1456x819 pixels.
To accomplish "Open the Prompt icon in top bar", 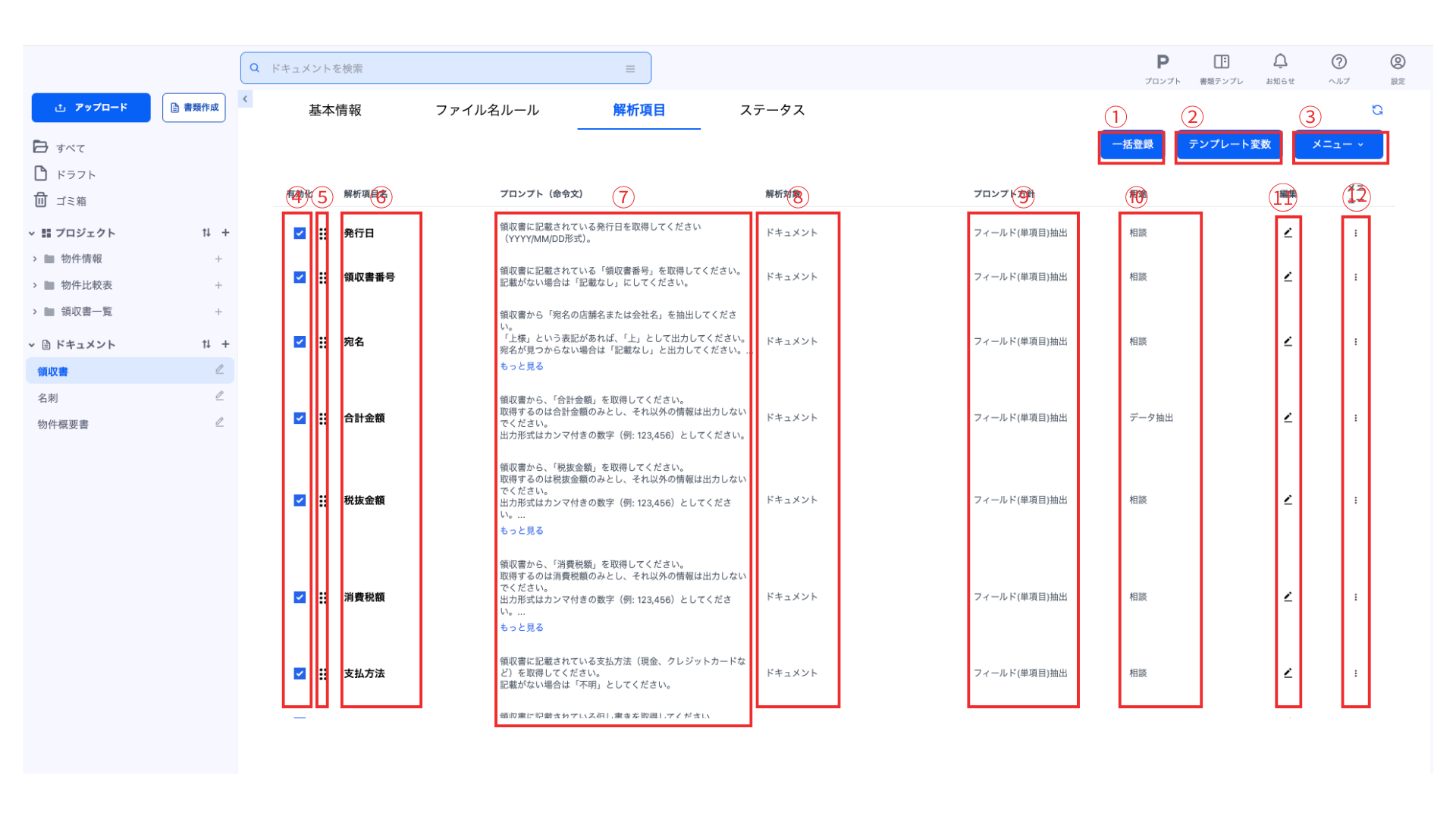I will 1163,62.
